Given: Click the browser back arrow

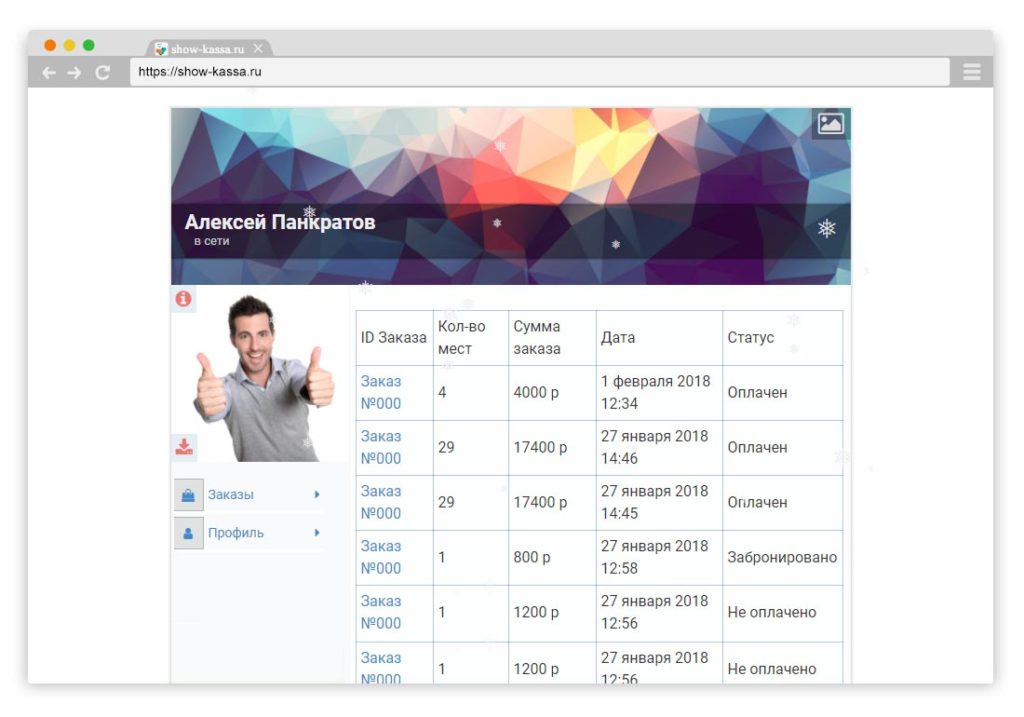Looking at the screenshot, I should [x=49, y=72].
